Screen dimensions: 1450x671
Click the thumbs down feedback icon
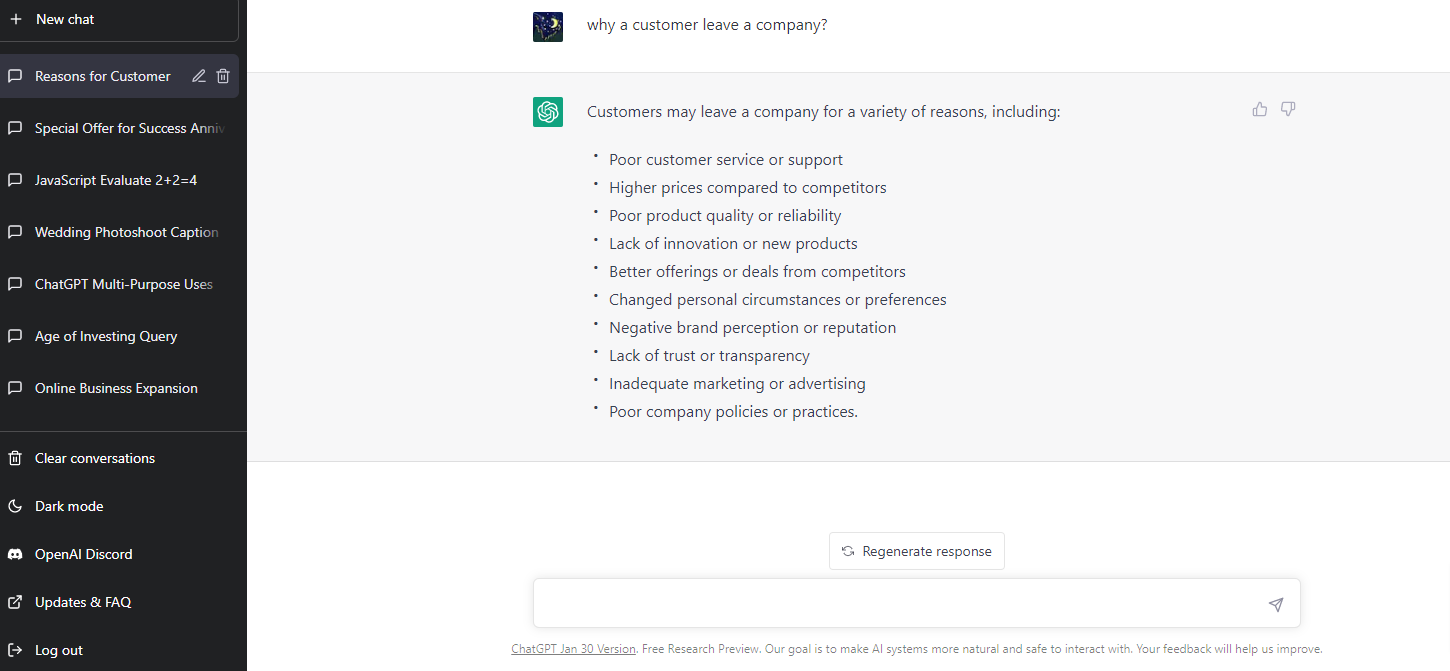[1288, 109]
